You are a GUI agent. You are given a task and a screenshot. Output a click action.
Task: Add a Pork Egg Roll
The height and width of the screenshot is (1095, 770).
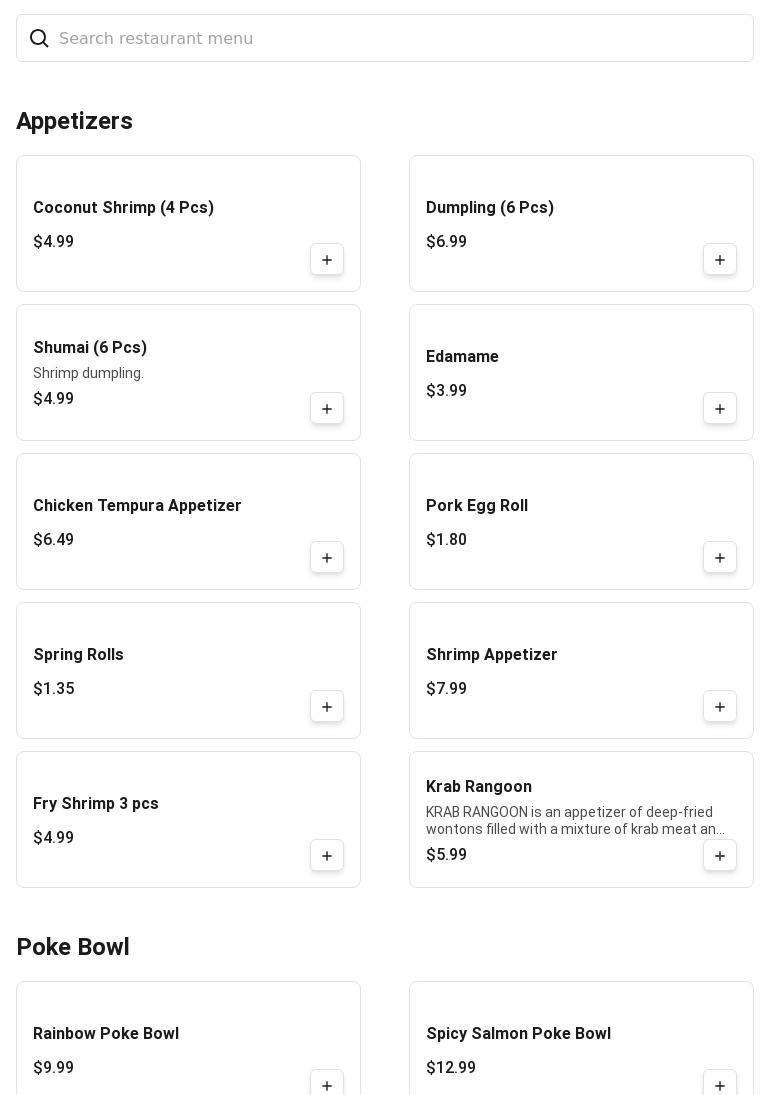[720, 558]
